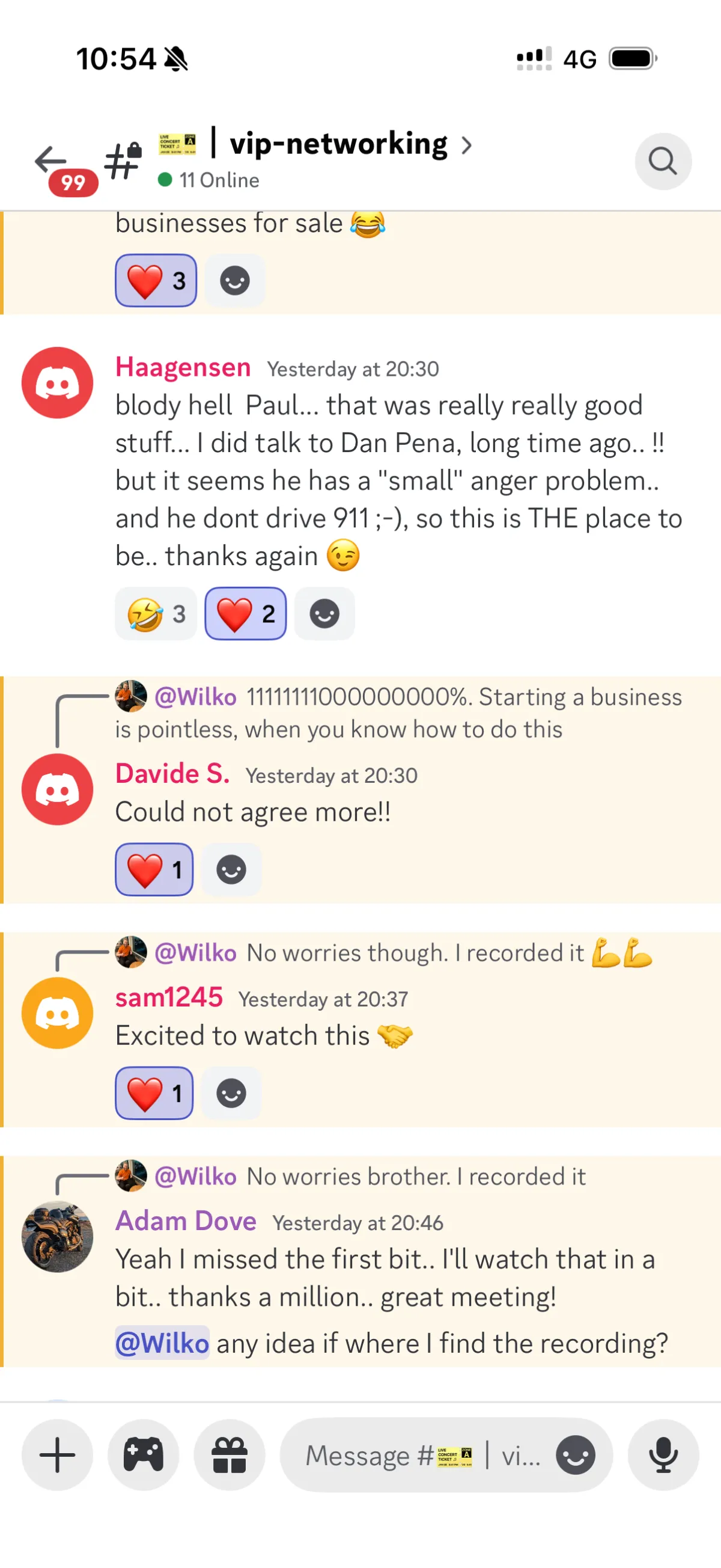Toggle heart reaction showing 2 on Haagensen

coord(245,614)
